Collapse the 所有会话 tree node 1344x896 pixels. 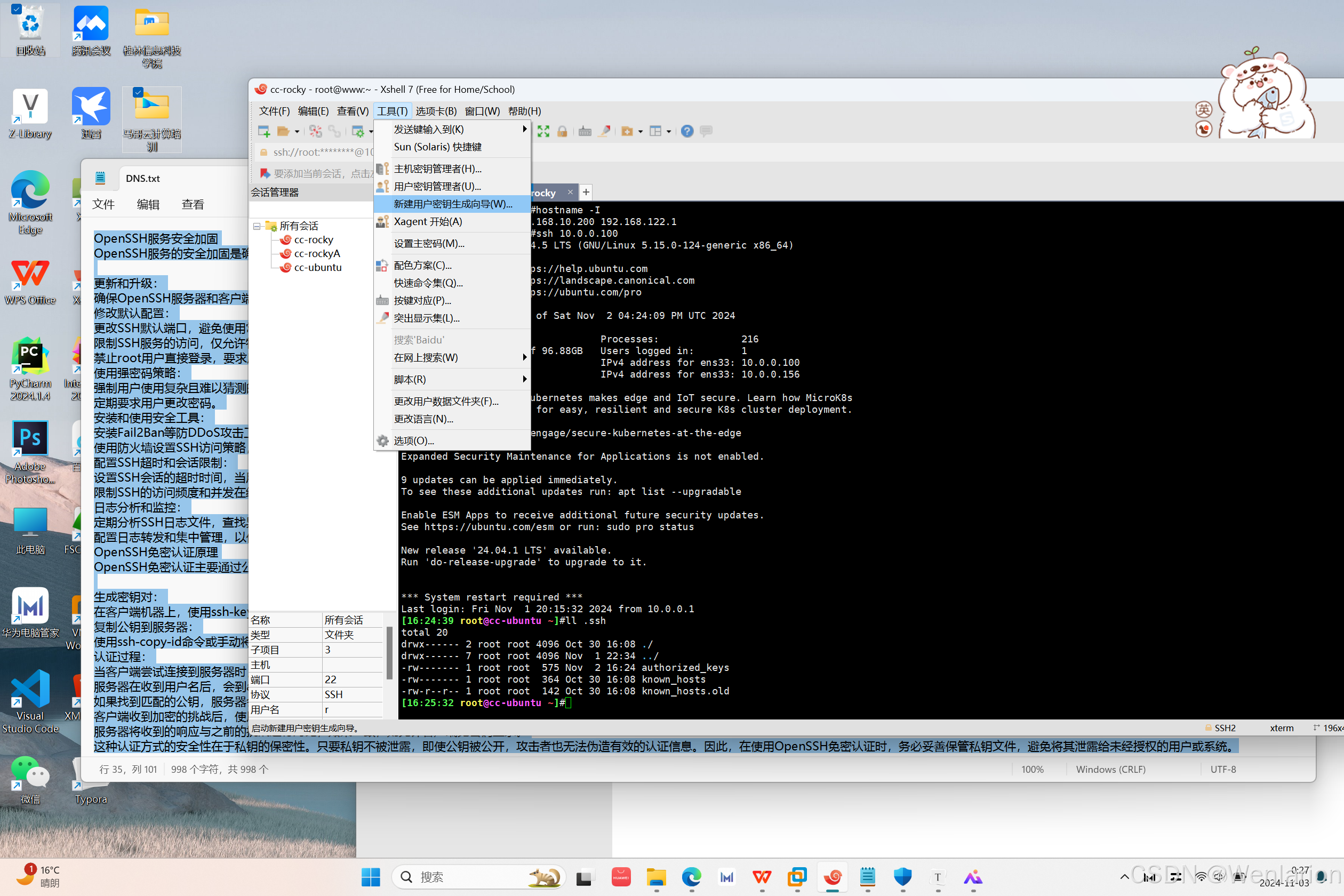[x=257, y=226]
